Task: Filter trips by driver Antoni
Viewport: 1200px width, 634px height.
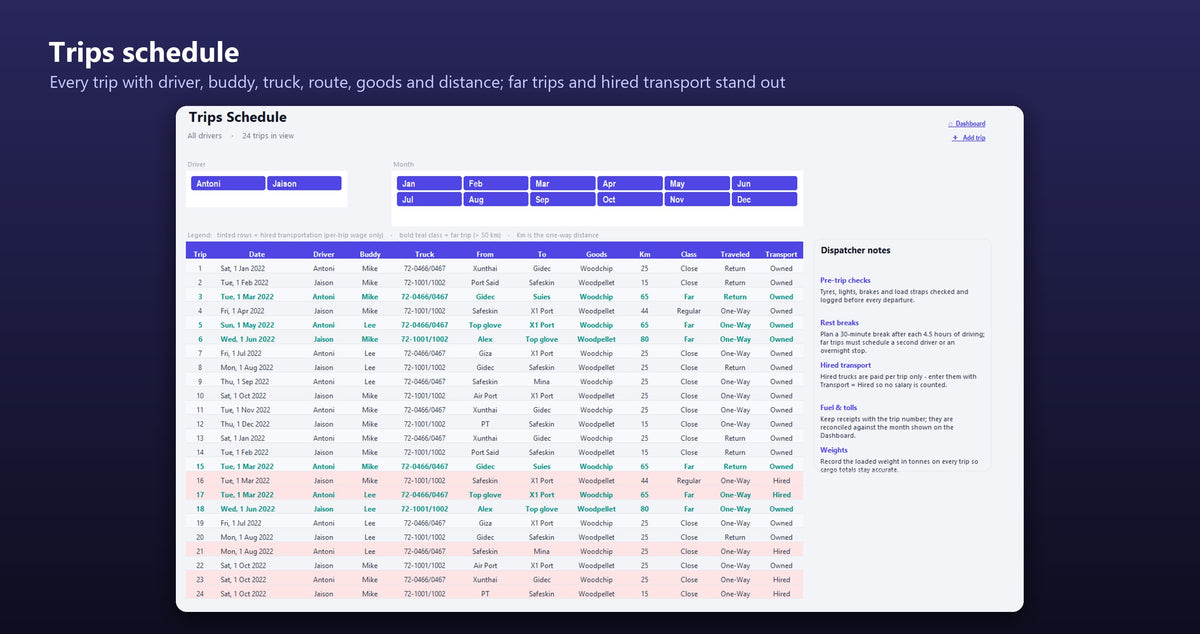Action: [x=228, y=184]
